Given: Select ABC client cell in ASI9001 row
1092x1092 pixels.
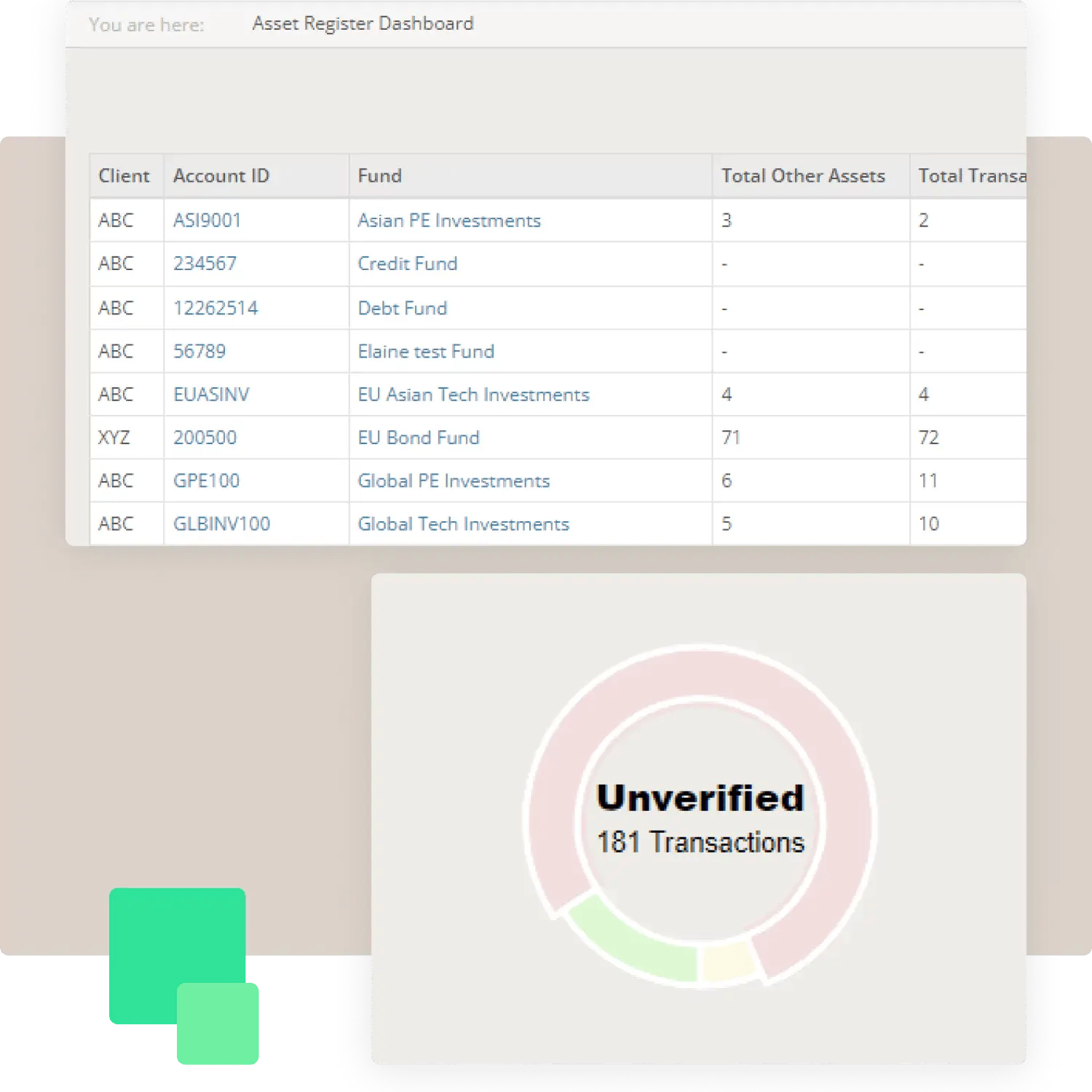Looking at the screenshot, I should click(116, 221).
